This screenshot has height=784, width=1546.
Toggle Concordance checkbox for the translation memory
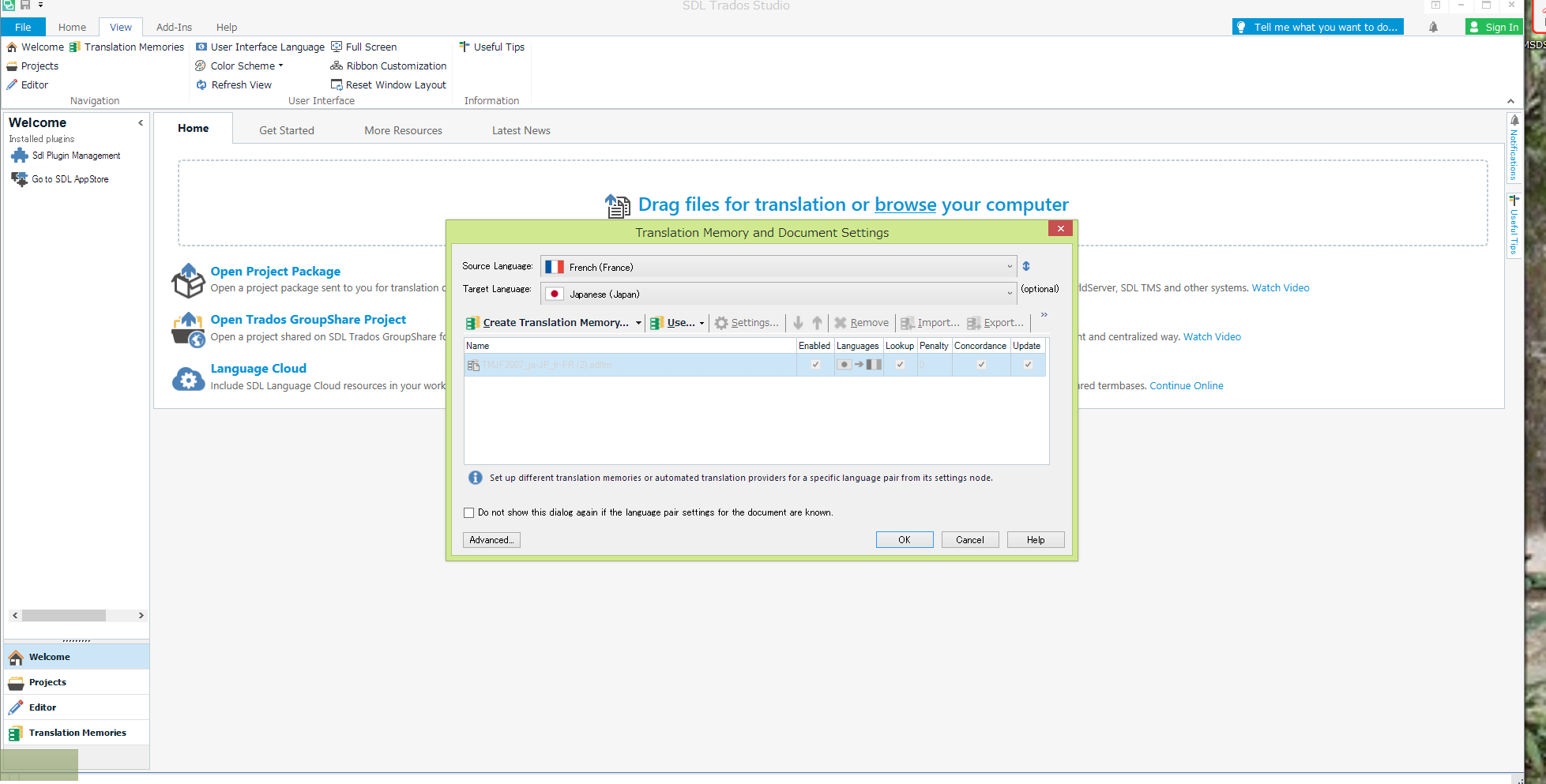pyautogui.click(x=981, y=365)
